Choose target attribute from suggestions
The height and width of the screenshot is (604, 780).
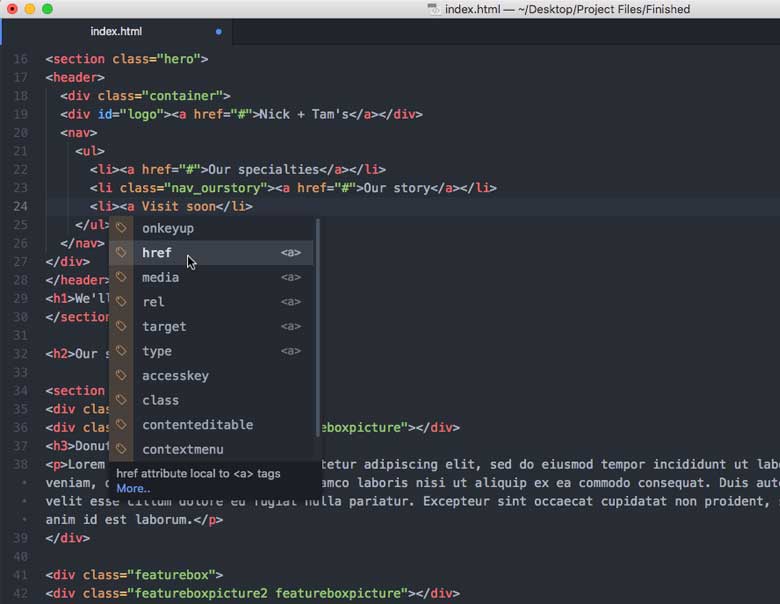coord(211,326)
